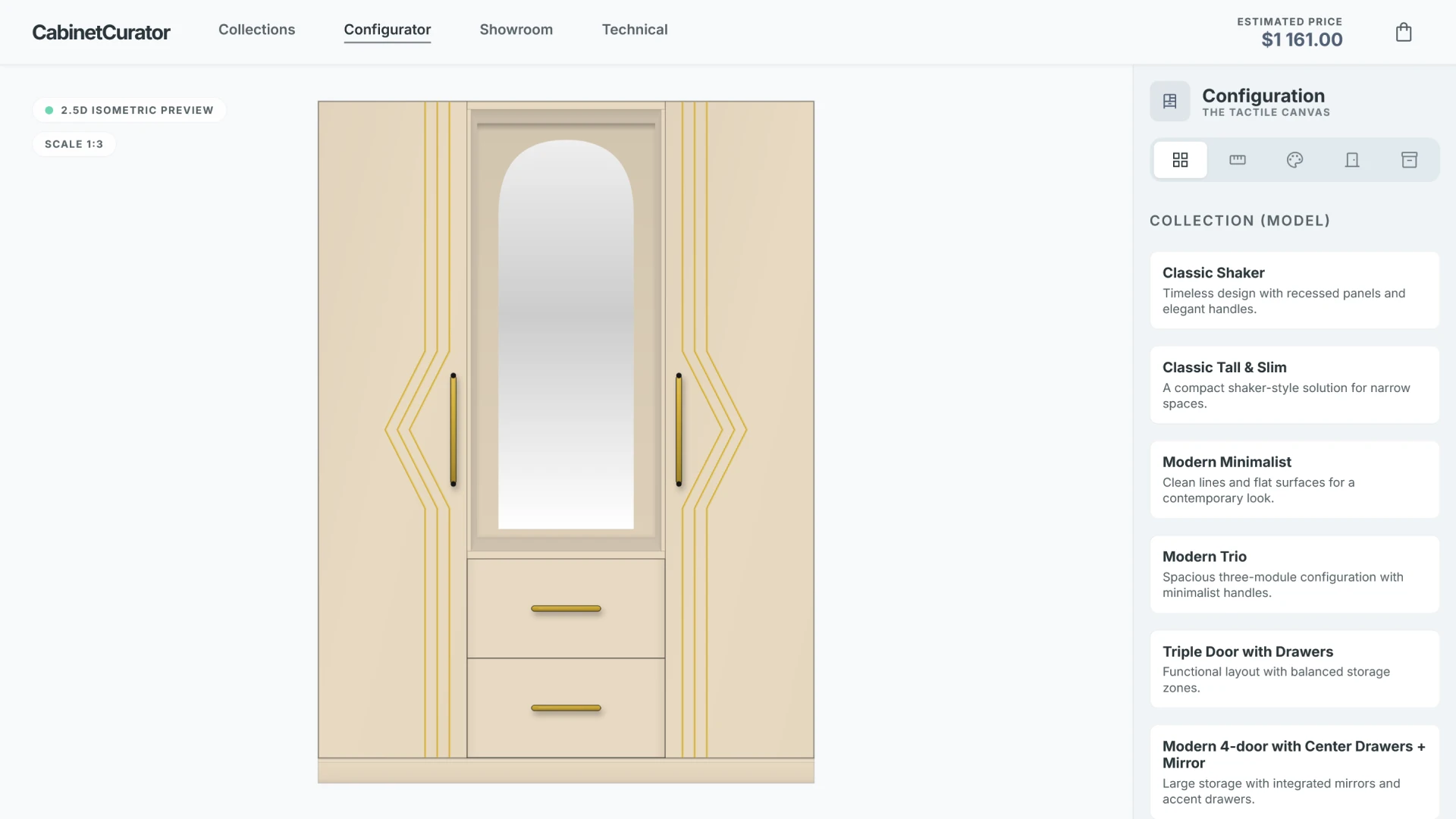This screenshot has height=819, width=1456.
Task: Open the Technical section
Action: coord(635,30)
